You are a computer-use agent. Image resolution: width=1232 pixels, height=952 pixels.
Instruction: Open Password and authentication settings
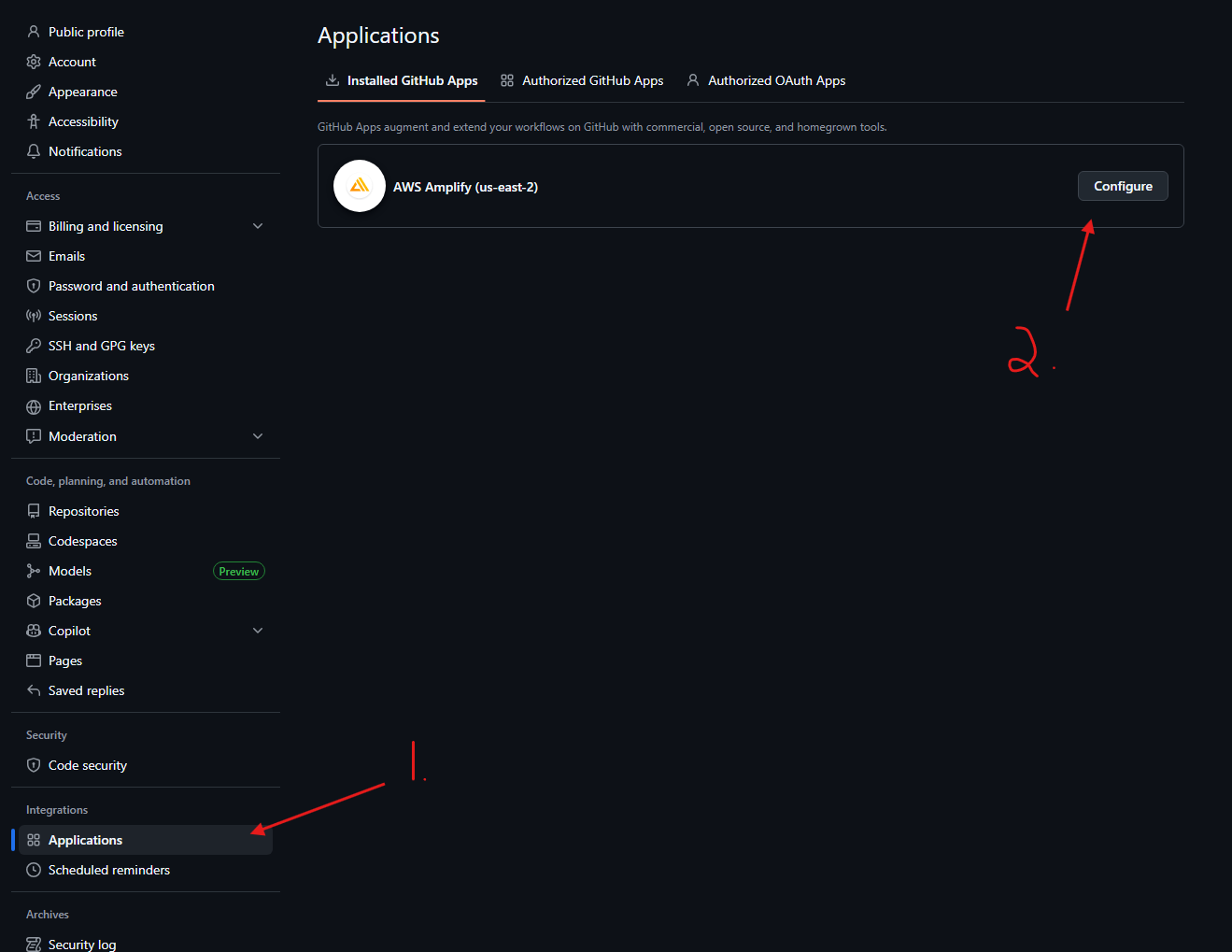(x=131, y=285)
